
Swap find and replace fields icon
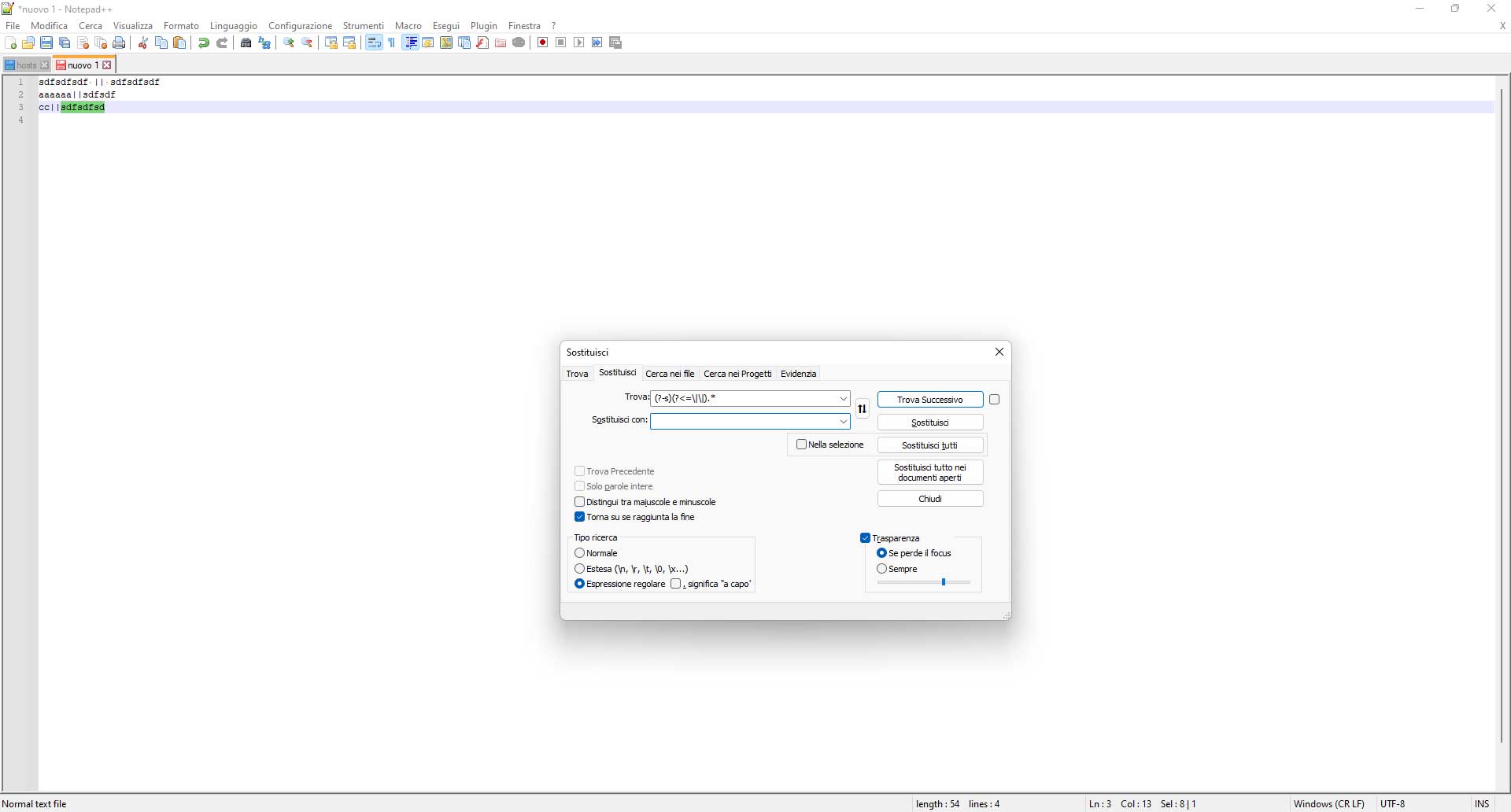(x=862, y=409)
